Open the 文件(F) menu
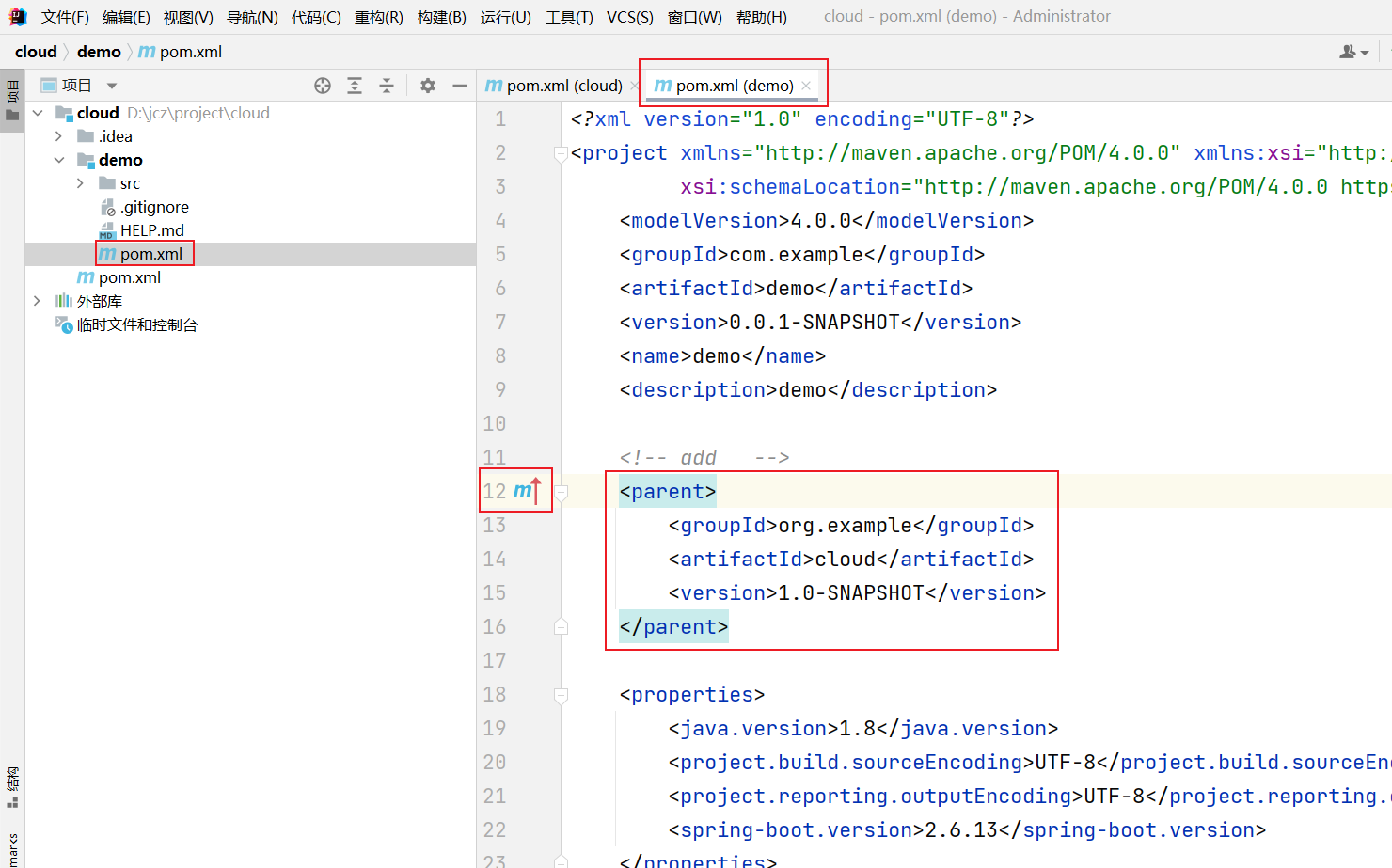Viewport: 1392px width, 868px height. 65,17
